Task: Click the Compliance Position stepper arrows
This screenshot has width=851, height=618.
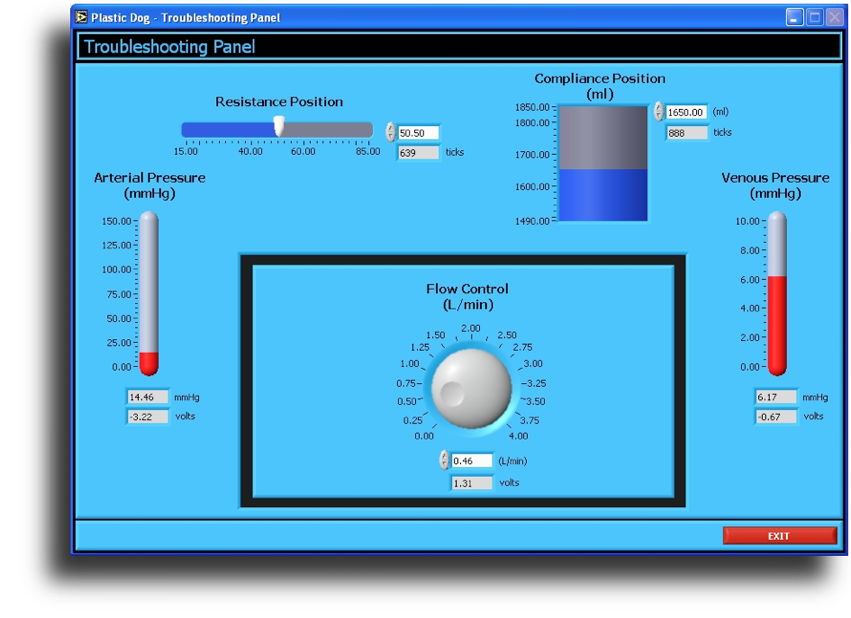Action: (658, 112)
